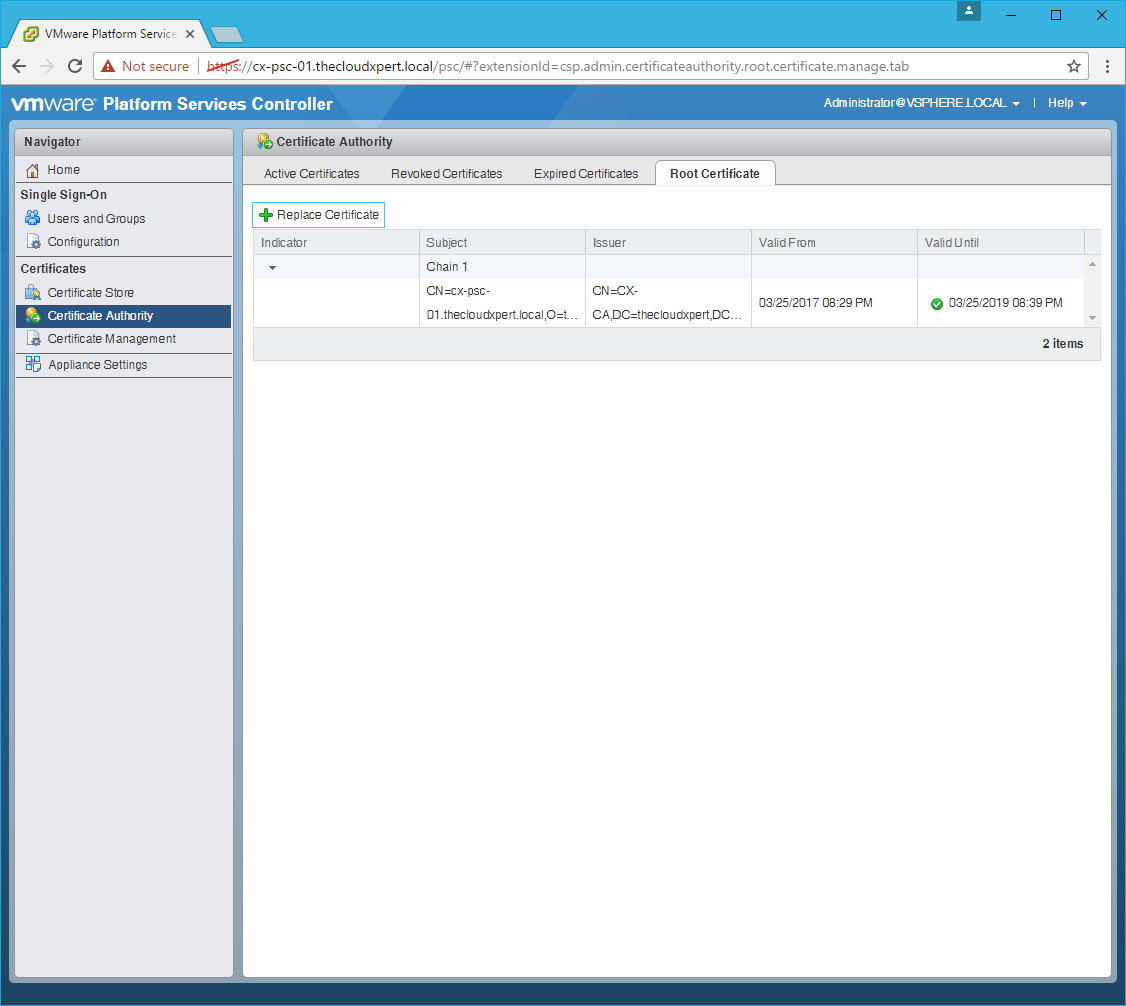Bookmark this page with star icon
This screenshot has width=1126, height=1006.
1073,66
